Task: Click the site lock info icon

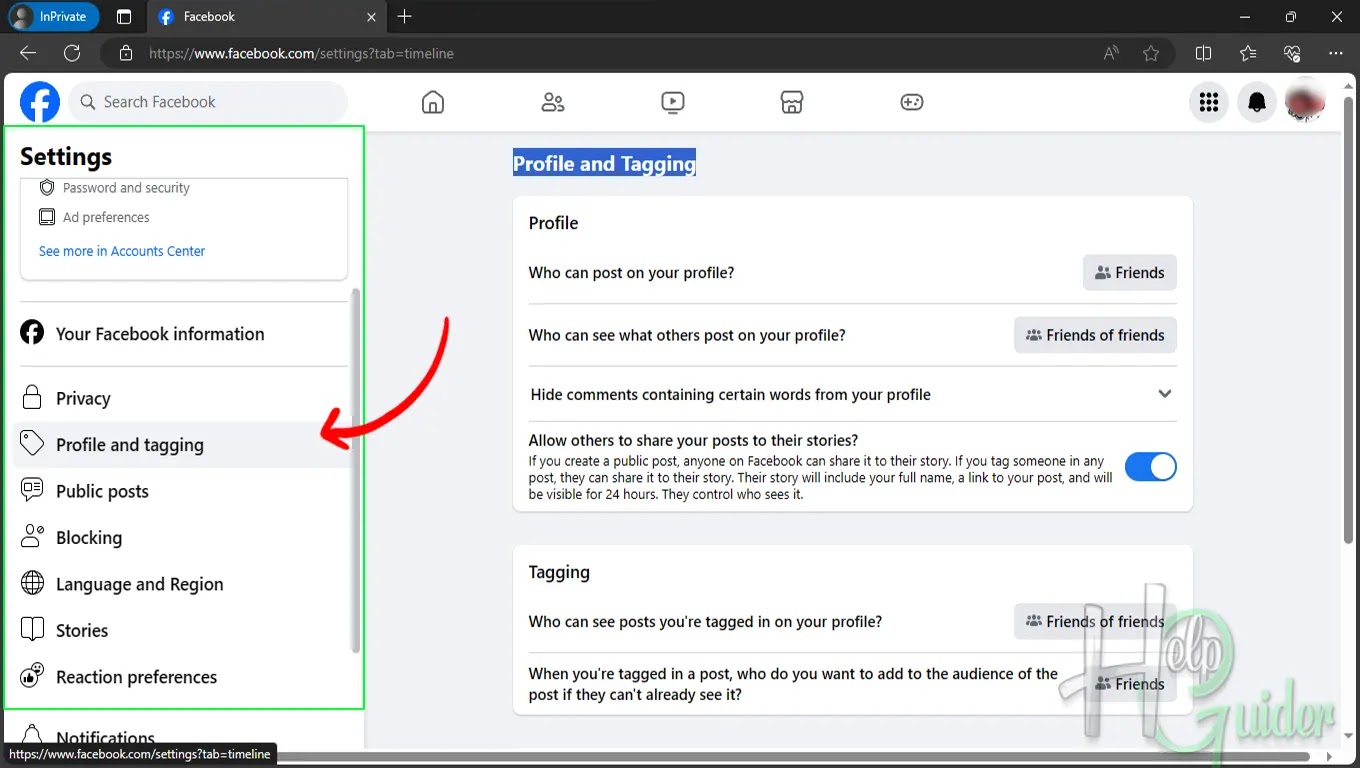Action: coord(125,53)
